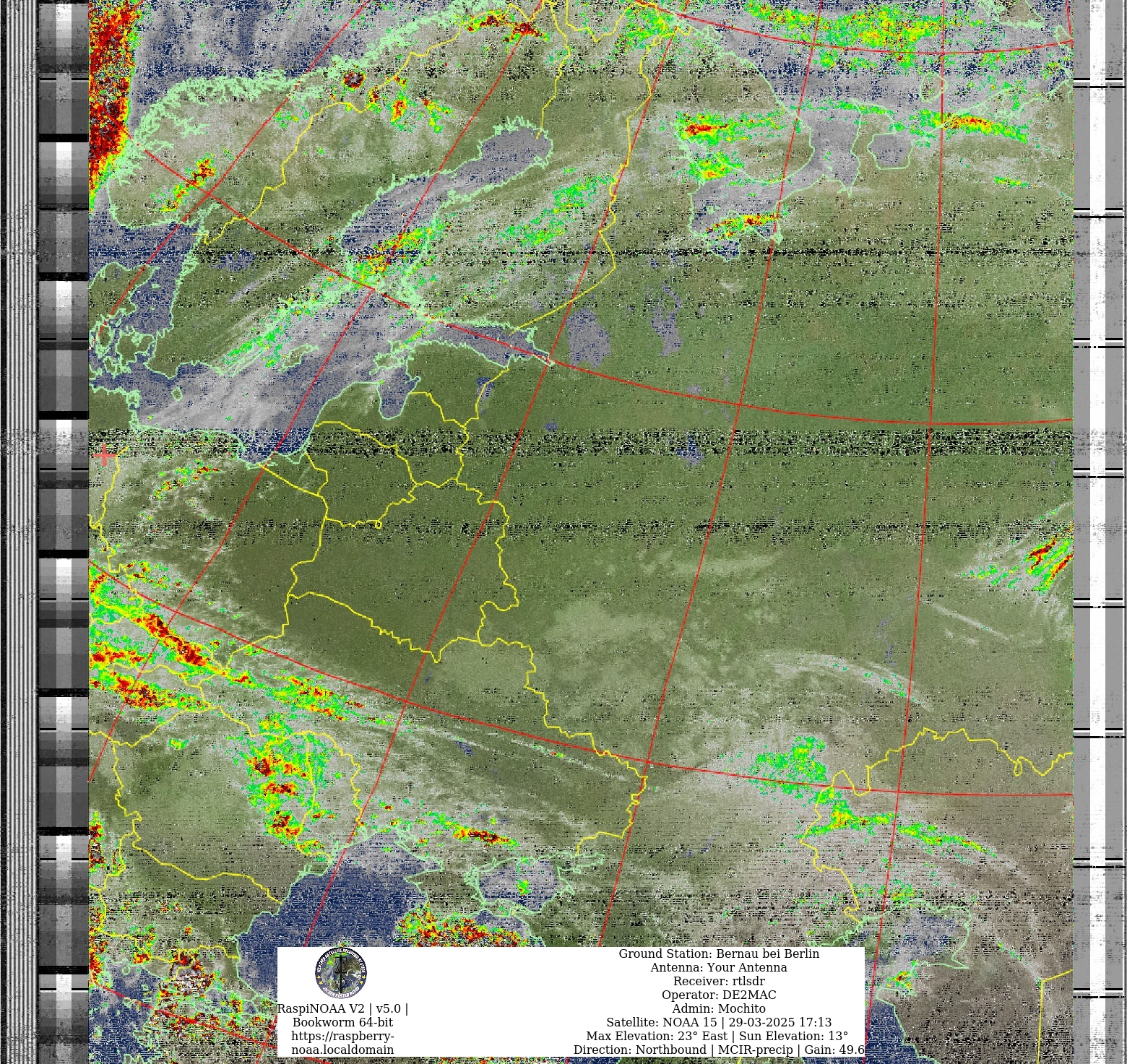This screenshot has width=1127, height=1064.
Task: Select the 'Operator: DE2MAC' line
Action: pos(719,995)
